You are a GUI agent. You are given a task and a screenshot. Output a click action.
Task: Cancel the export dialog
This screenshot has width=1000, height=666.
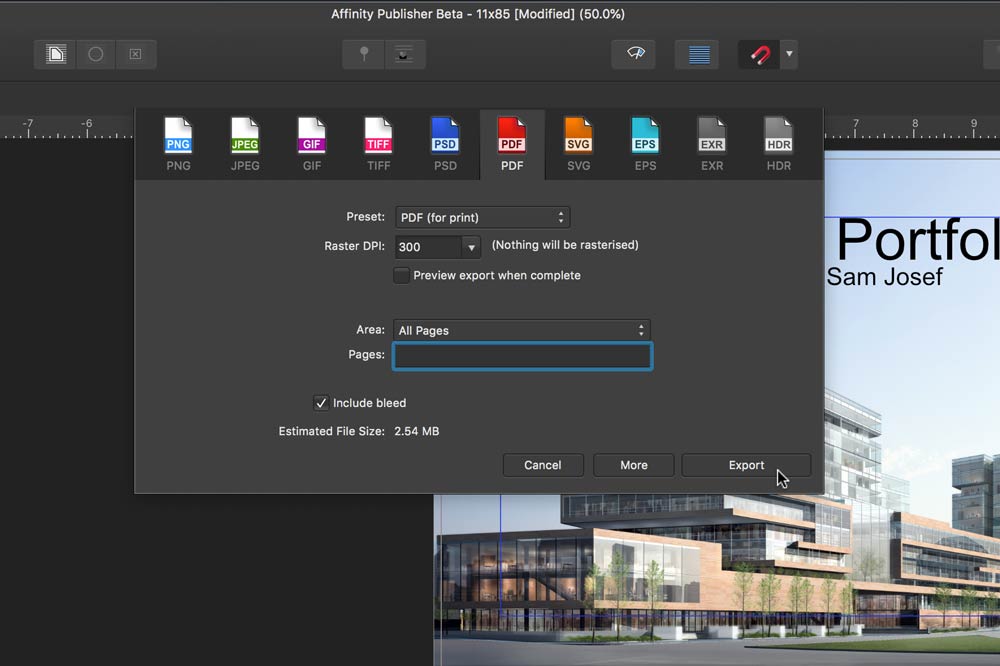(x=543, y=465)
